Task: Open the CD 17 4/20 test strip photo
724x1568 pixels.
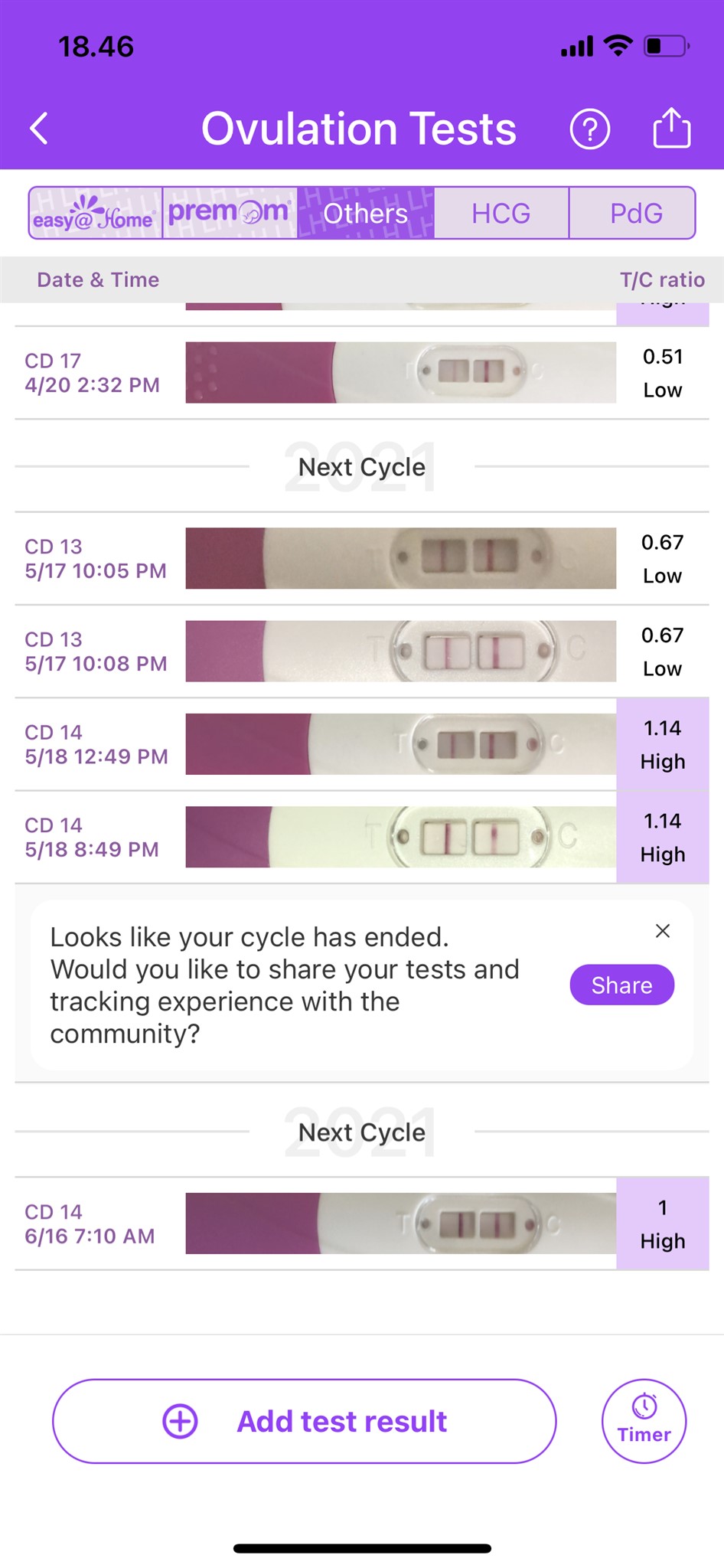Action: tap(400, 373)
